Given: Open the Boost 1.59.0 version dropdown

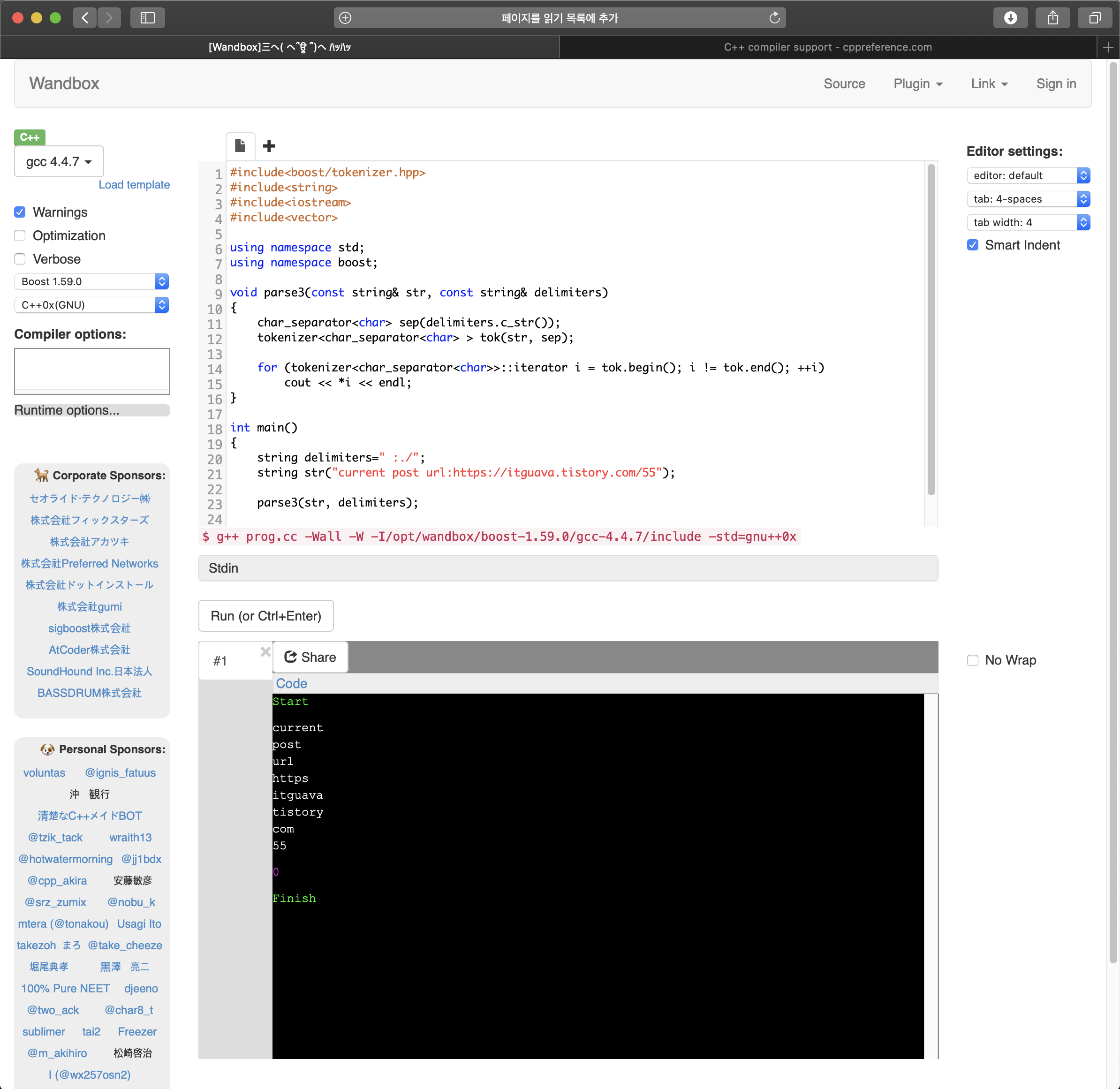Looking at the screenshot, I should pyautogui.click(x=91, y=281).
